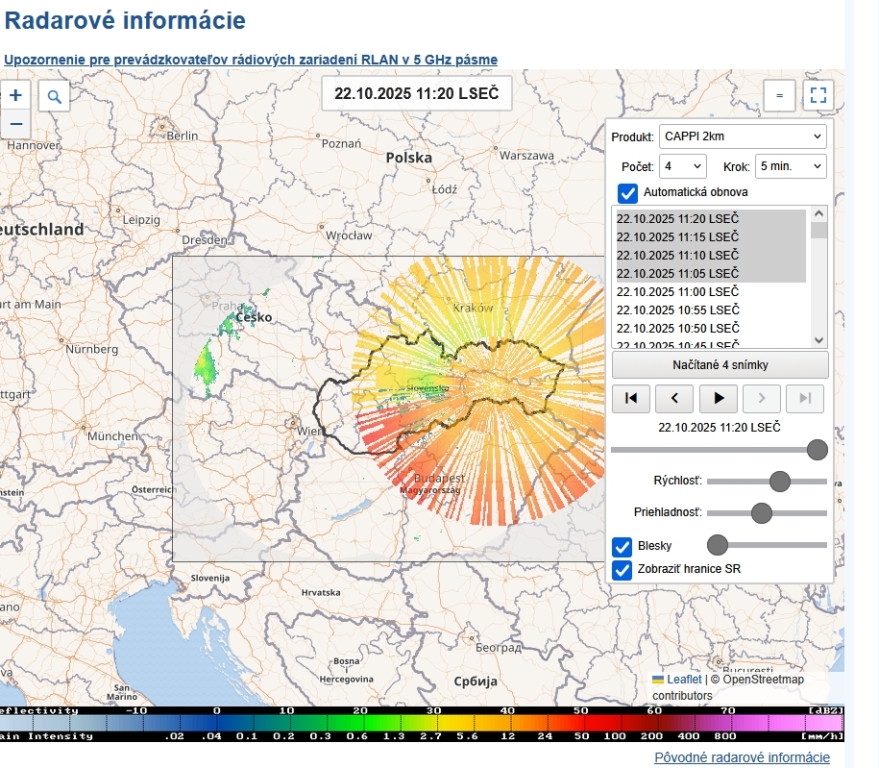Image resolution: width=879 pixels, height=768 pixels.
Task: Click the Načítané 4 snímky button
Action: (x=720, y=364)
